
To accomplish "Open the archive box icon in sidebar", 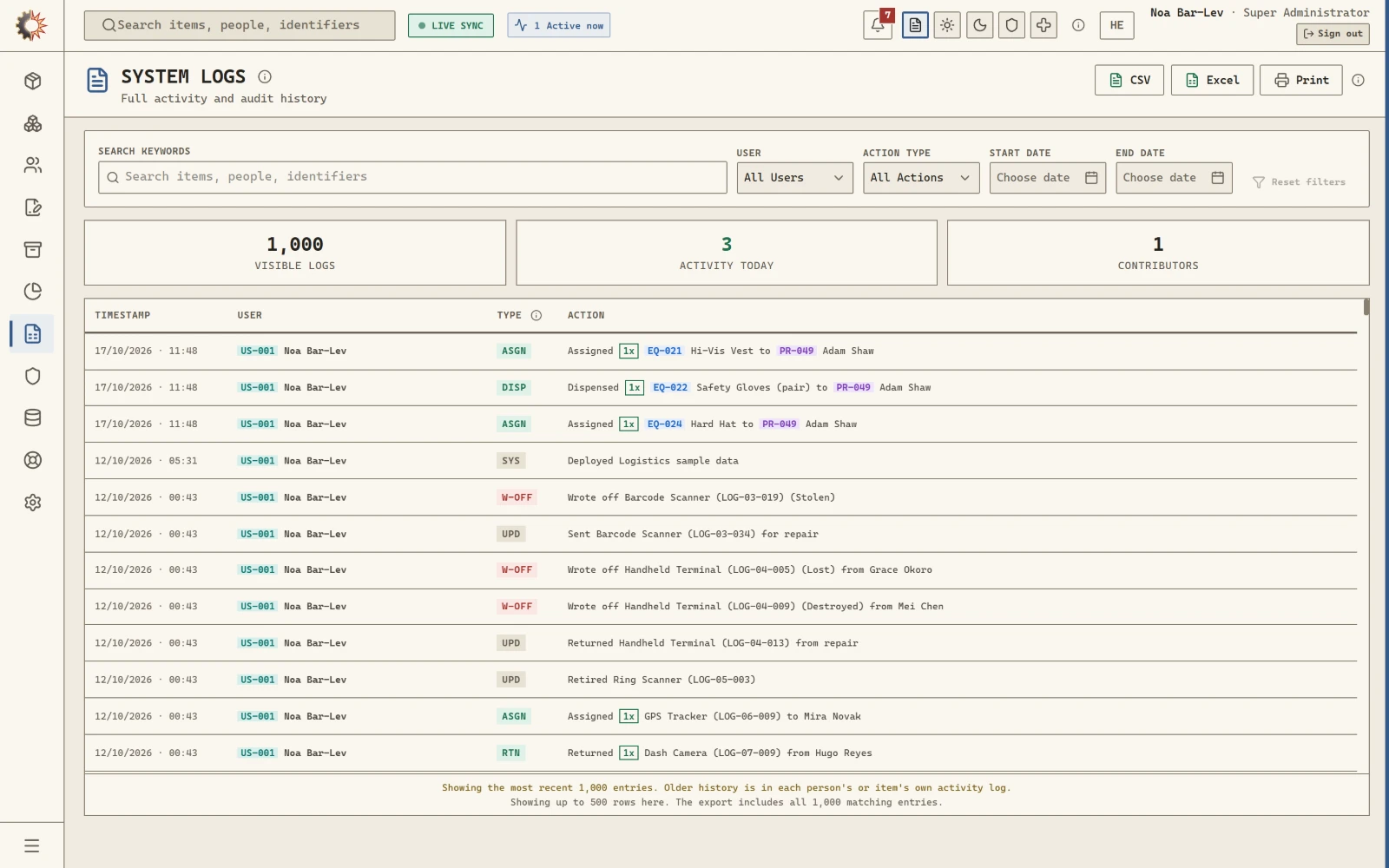I will [x=33, y=250].
